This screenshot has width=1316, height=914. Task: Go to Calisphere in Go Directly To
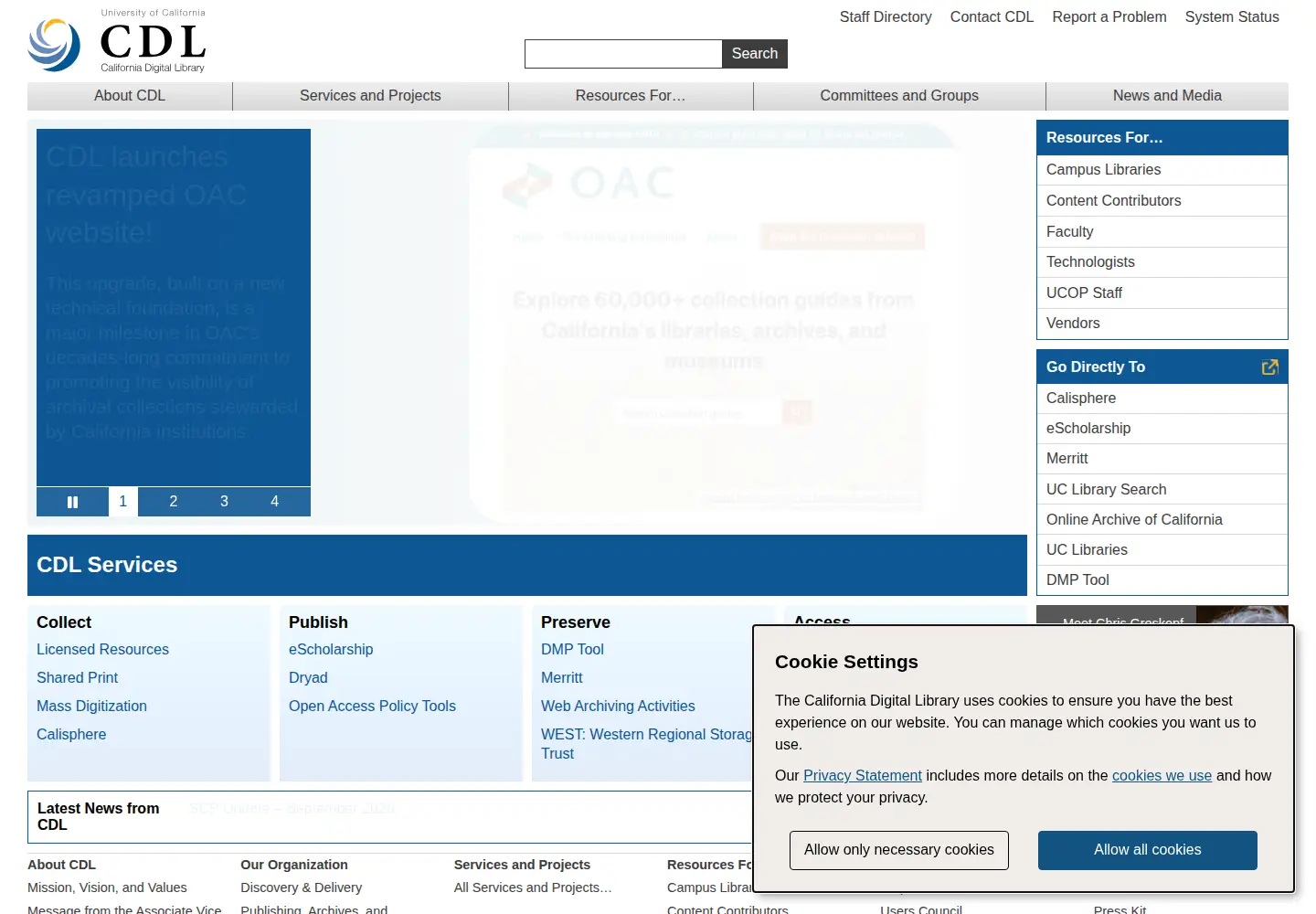[x=1162, y=399]
